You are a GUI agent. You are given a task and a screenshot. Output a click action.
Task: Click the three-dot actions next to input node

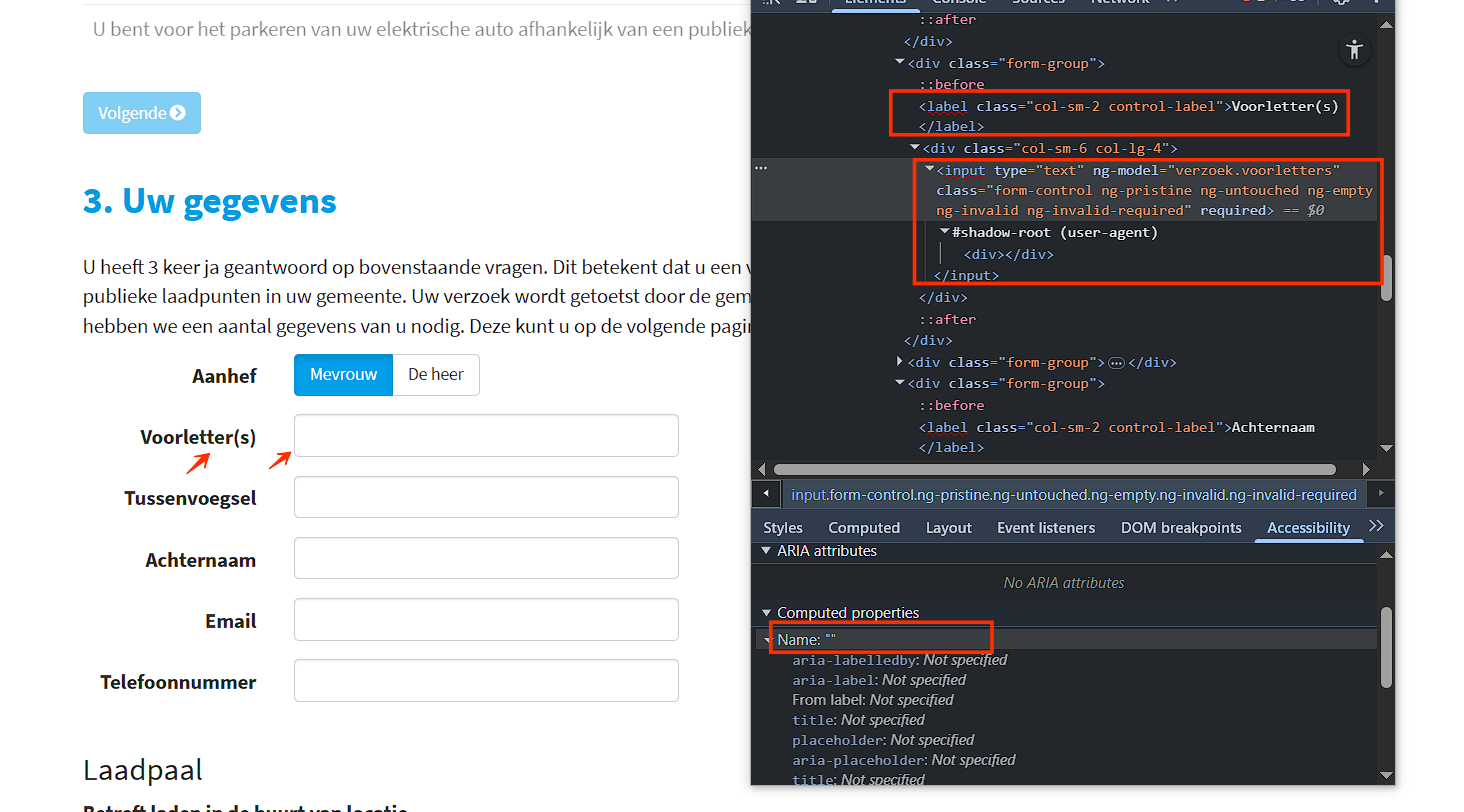point(761,169)
